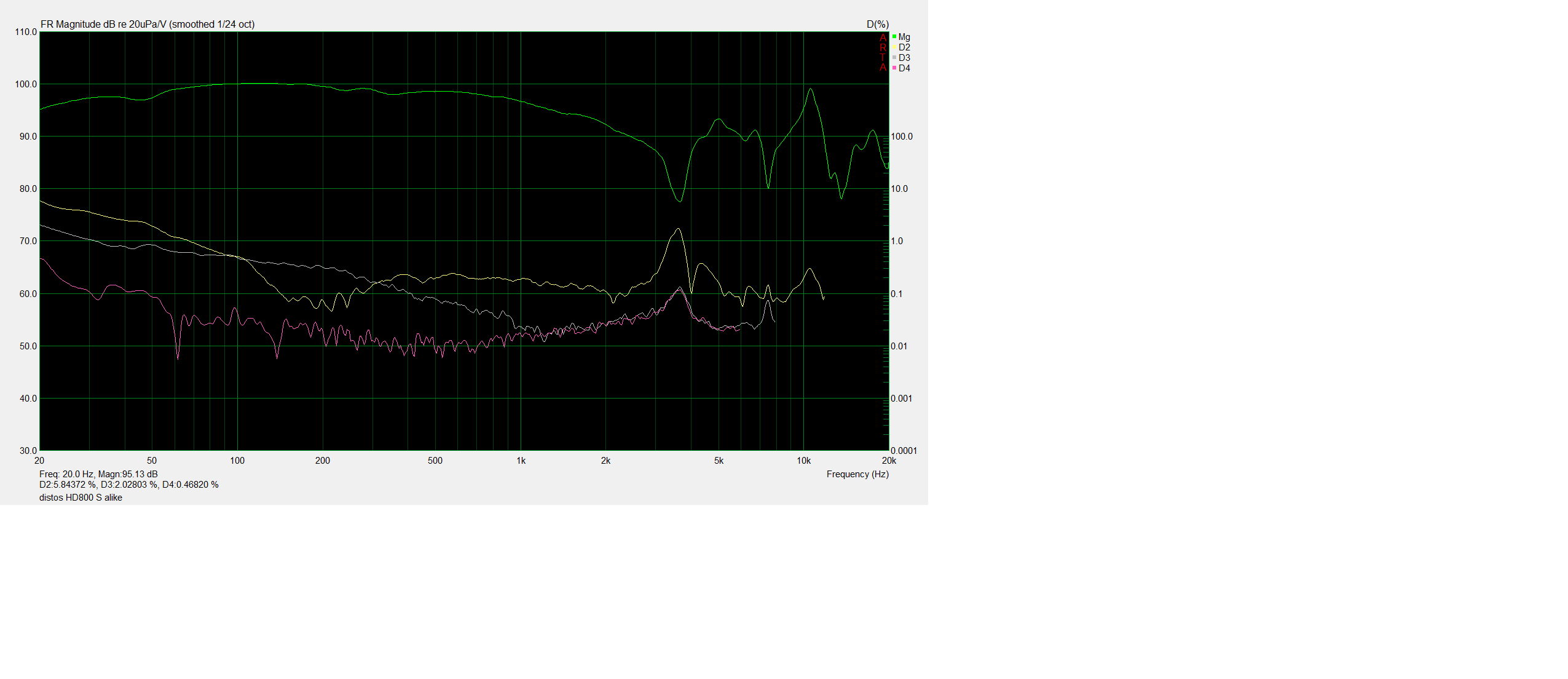
Task: Click the gray D3 legend swatch
Action: coord(894,58)
